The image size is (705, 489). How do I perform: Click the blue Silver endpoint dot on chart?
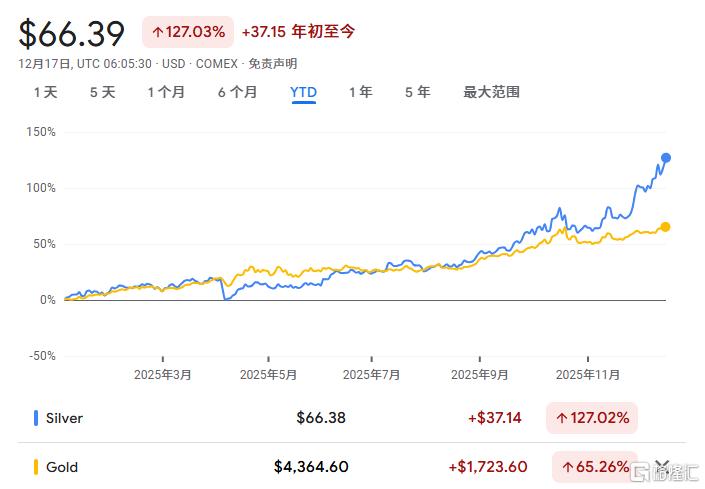click(x=666, y=158)
